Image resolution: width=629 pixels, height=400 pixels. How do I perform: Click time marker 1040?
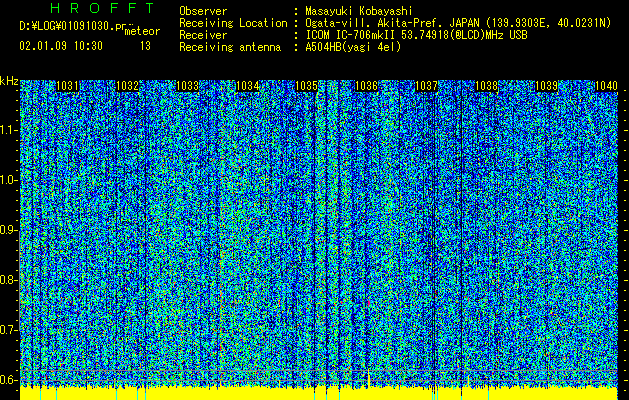[606, 85]
